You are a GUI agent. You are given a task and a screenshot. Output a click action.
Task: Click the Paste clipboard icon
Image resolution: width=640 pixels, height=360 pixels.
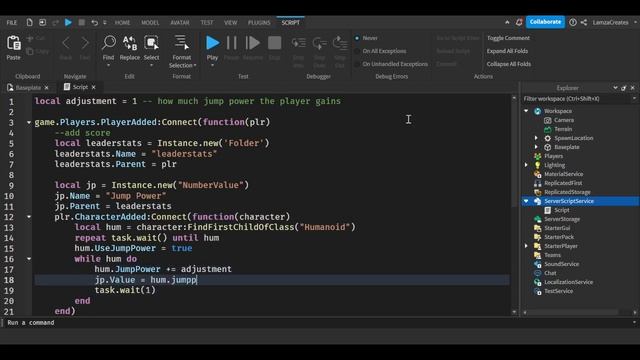(13, 43)
